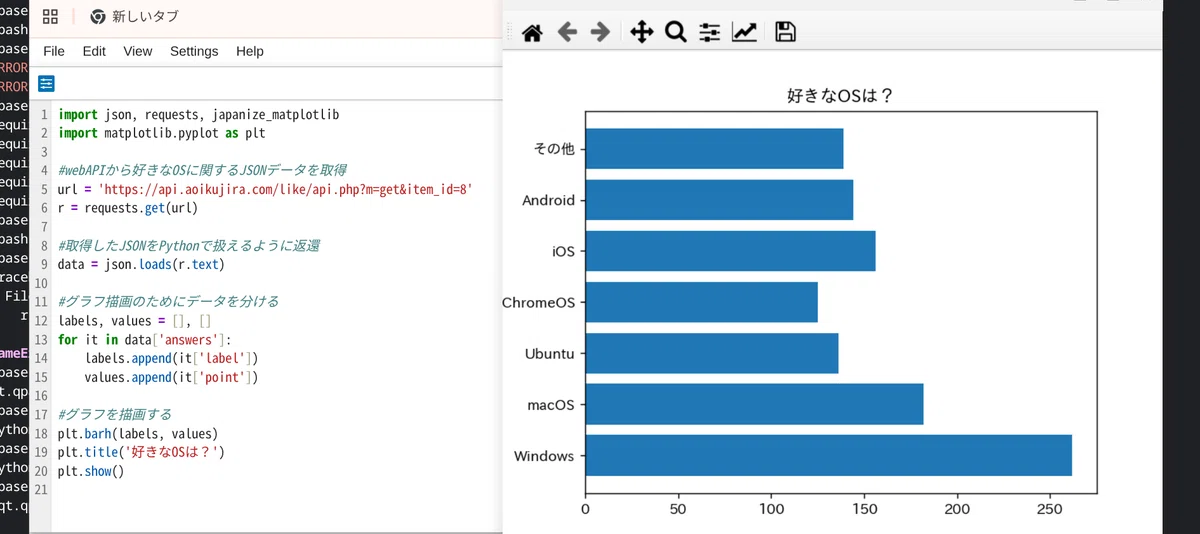Click the Windows bar in chart

tap(828, 456)
